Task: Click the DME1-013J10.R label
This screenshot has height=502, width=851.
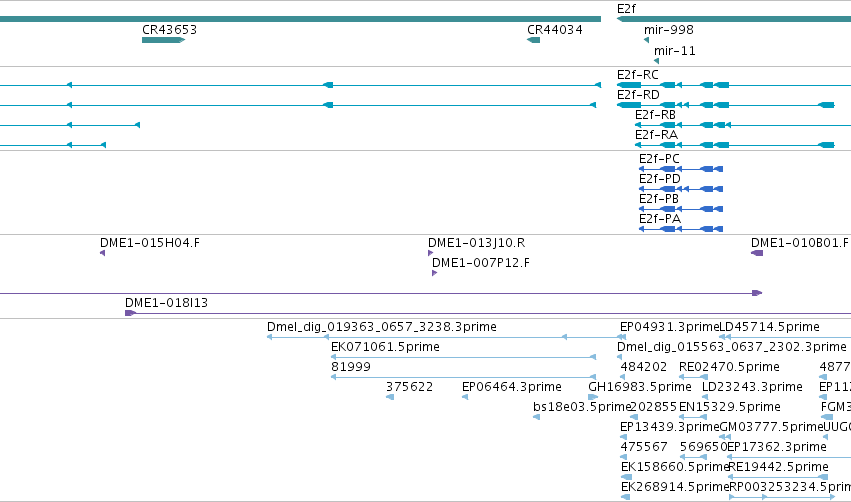Action: pos(477,243)
